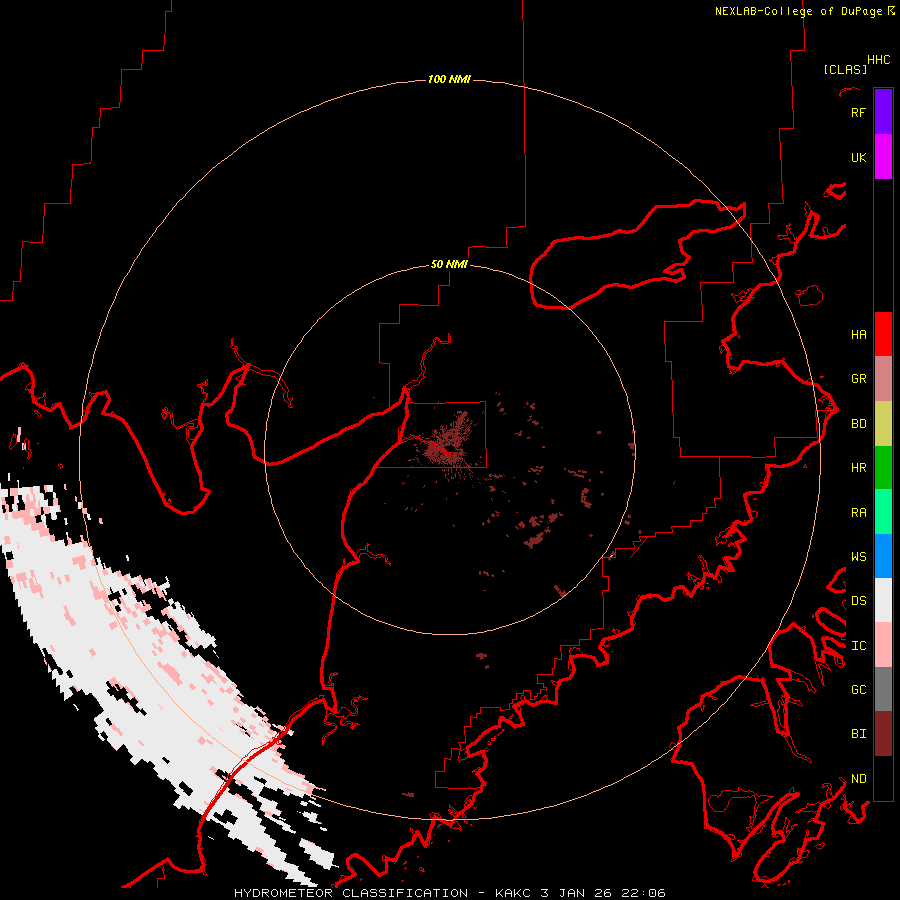Click the 'RA' legend label
900x900 pixels.
tap(858, 512)
